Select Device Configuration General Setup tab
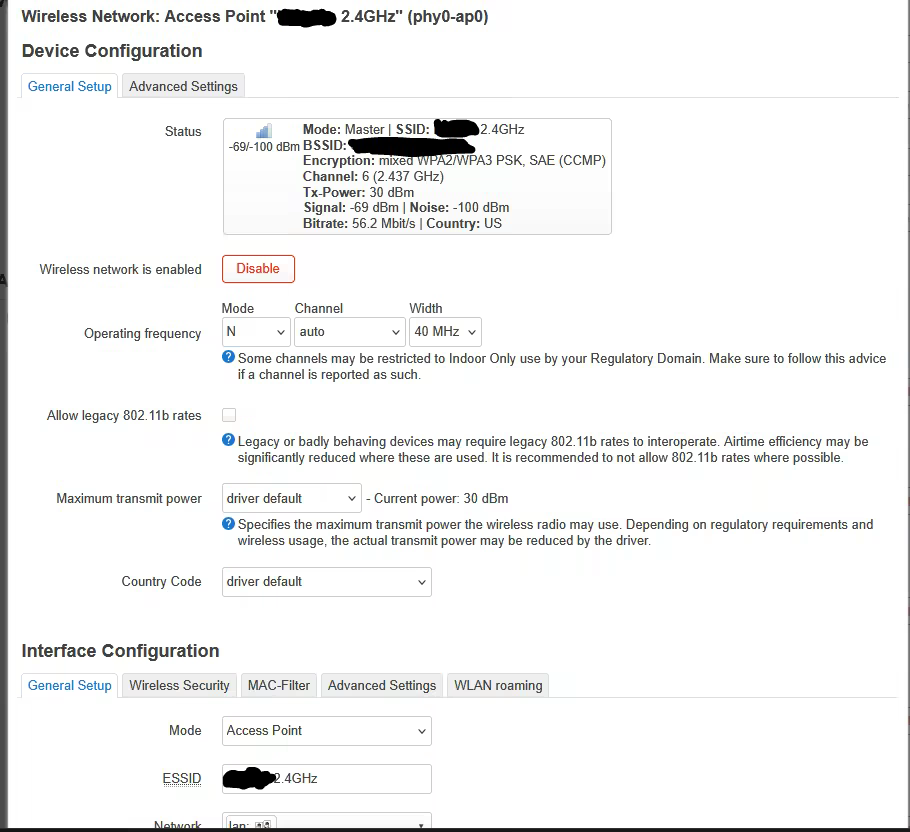 pyautogui.click(x=70, y=86)
